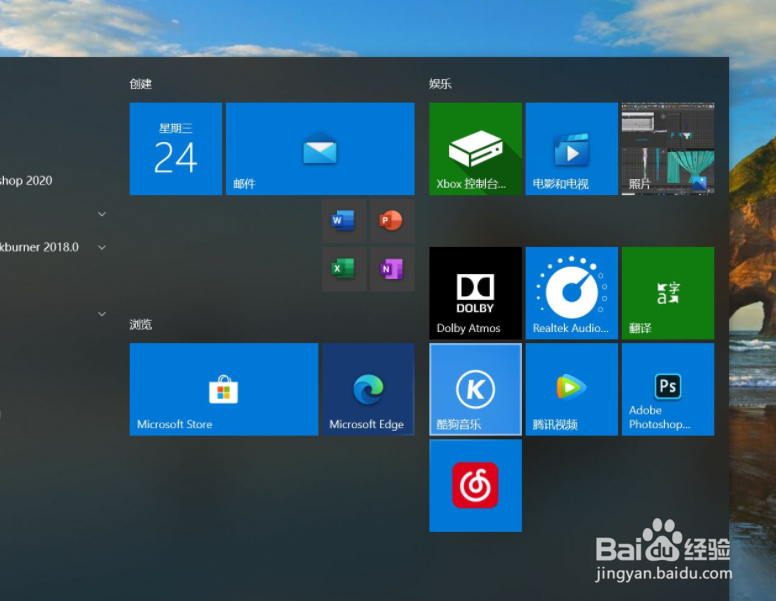Click the 娱乐 group header

coord(440,84)
